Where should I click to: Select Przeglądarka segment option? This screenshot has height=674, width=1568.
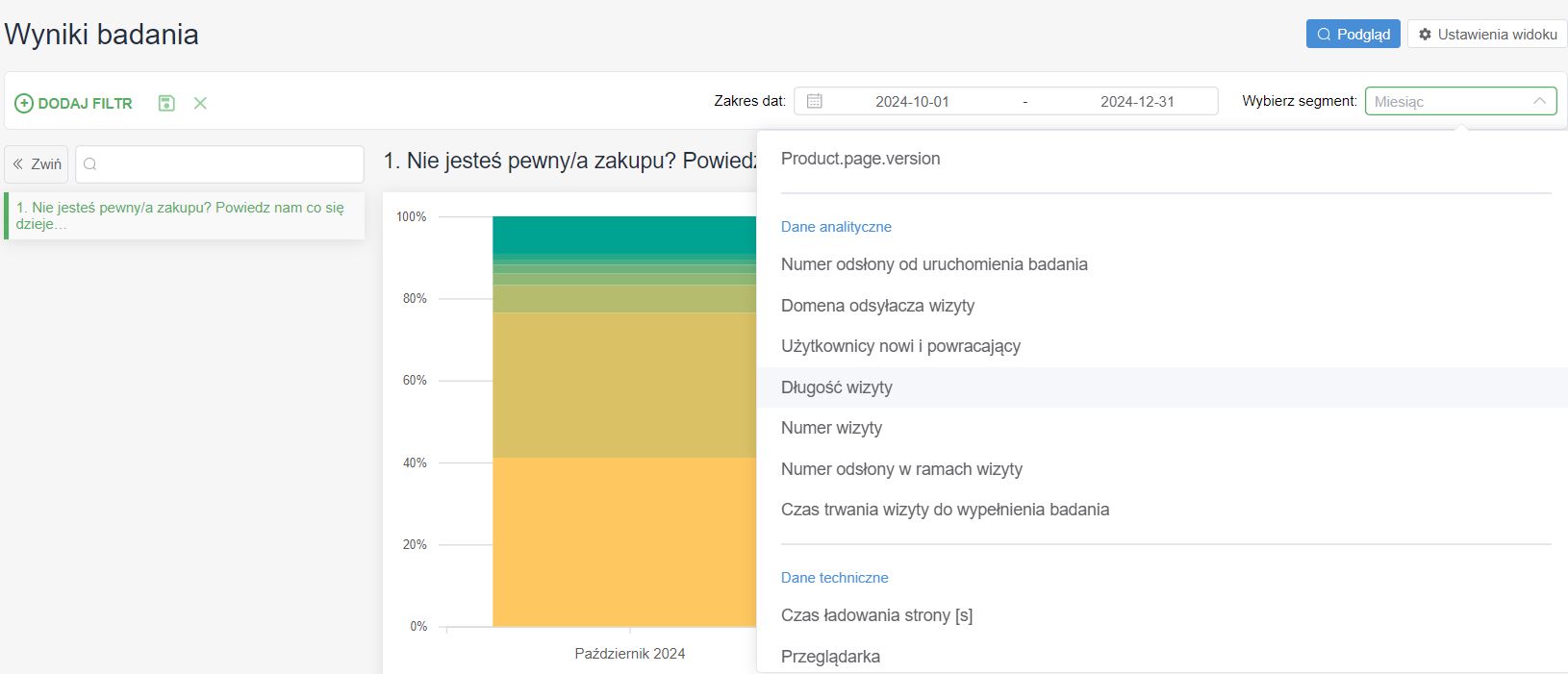pos(1162,657)
